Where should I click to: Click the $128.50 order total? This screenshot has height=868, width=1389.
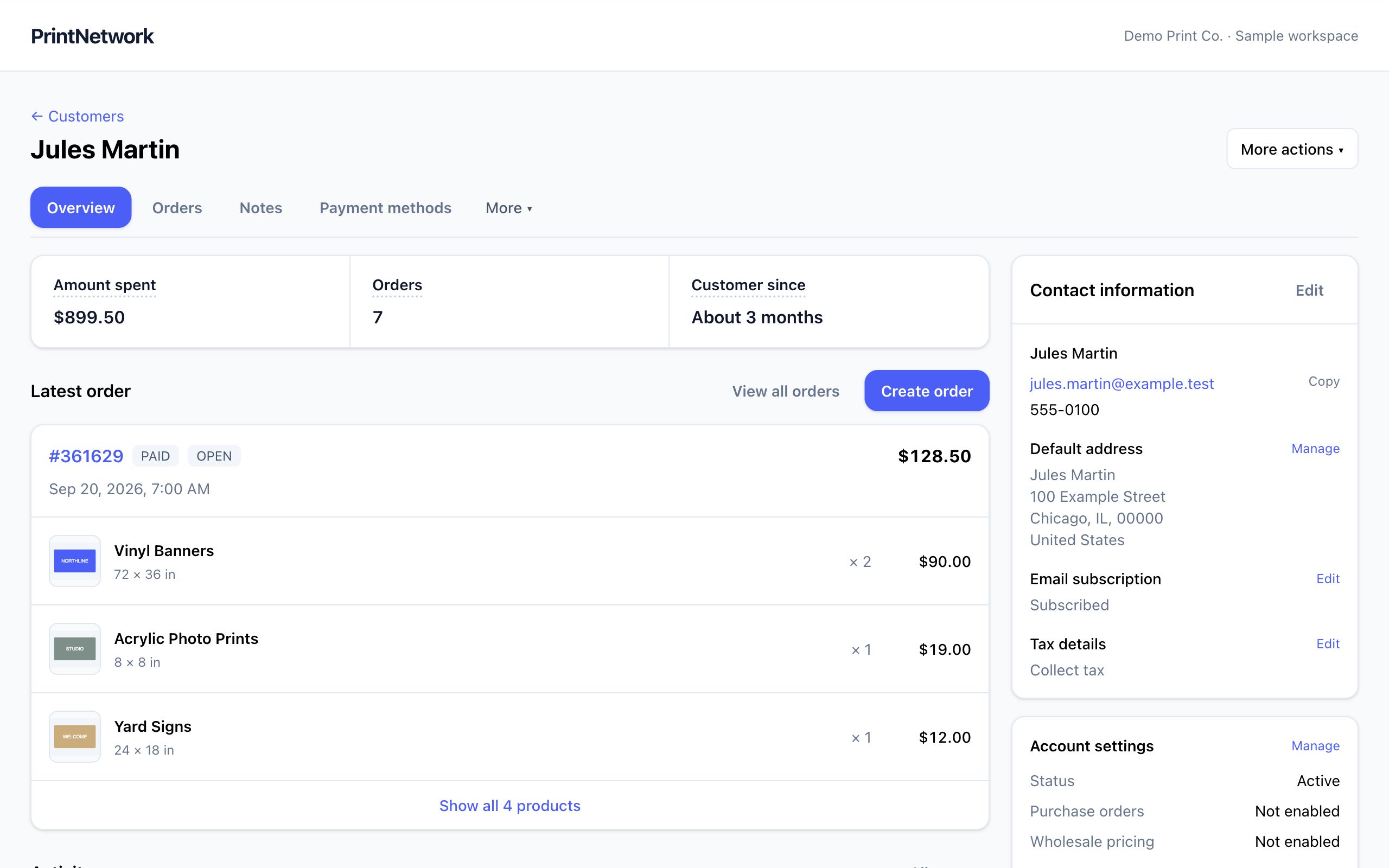[x=934, y=456]
